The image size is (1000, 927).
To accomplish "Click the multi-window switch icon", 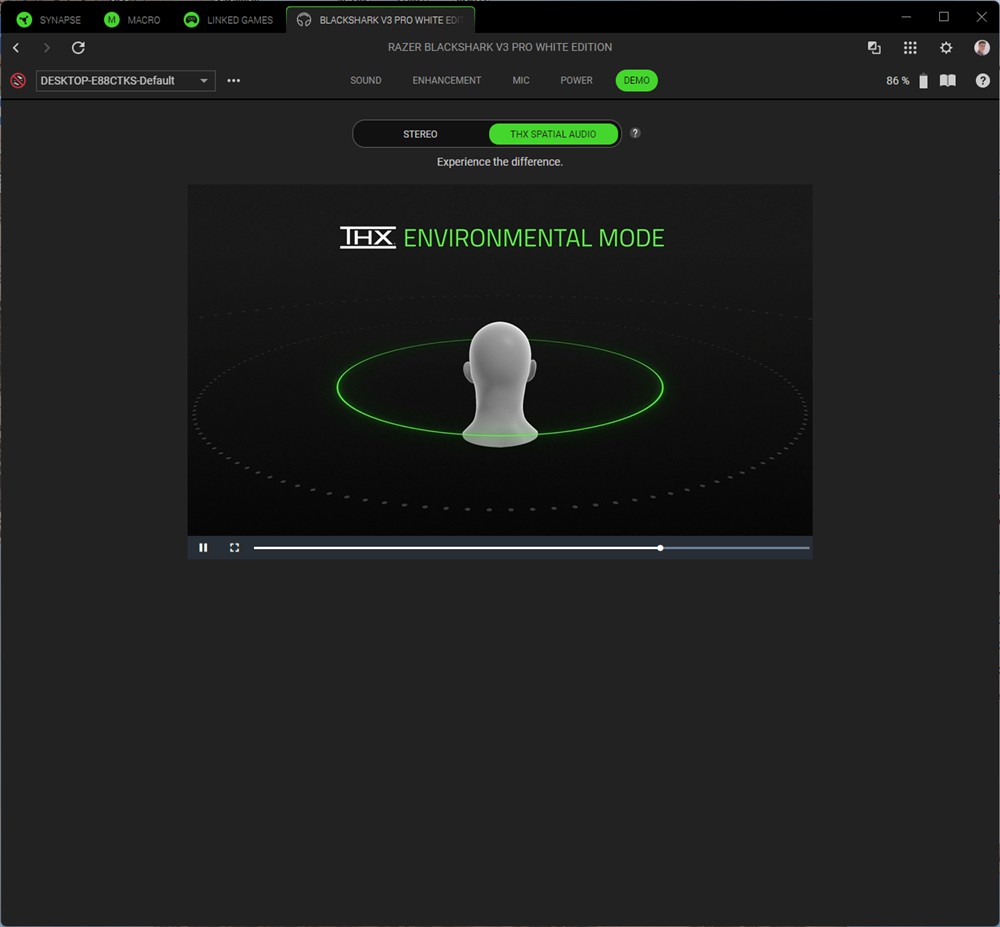I will (x=874, y=48).
